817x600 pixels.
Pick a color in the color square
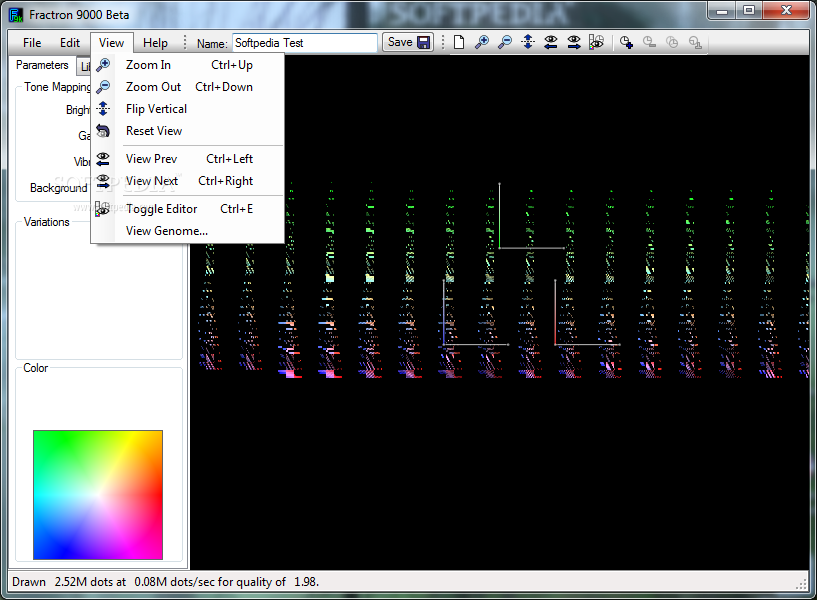(x=98, y=495)
